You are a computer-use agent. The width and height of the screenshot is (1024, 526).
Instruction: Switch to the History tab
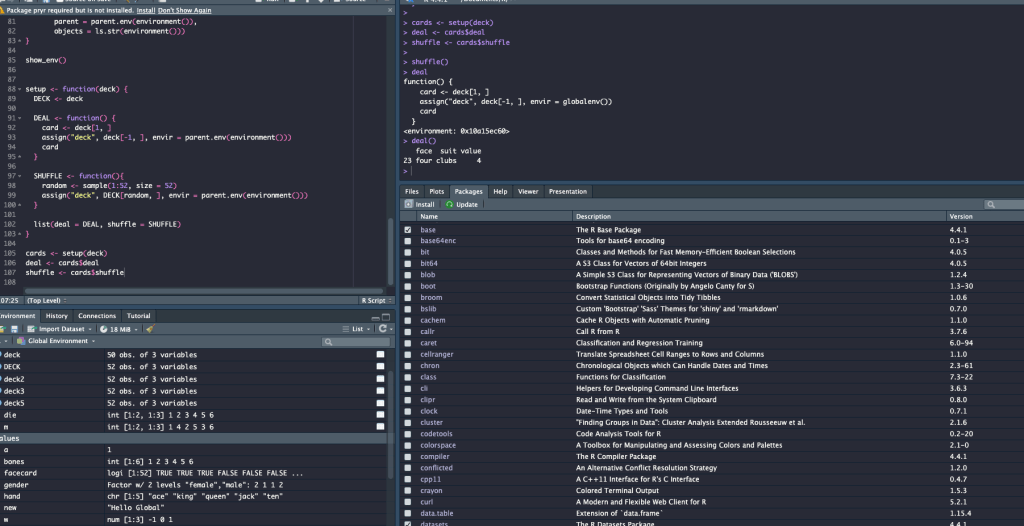[57, 316]
